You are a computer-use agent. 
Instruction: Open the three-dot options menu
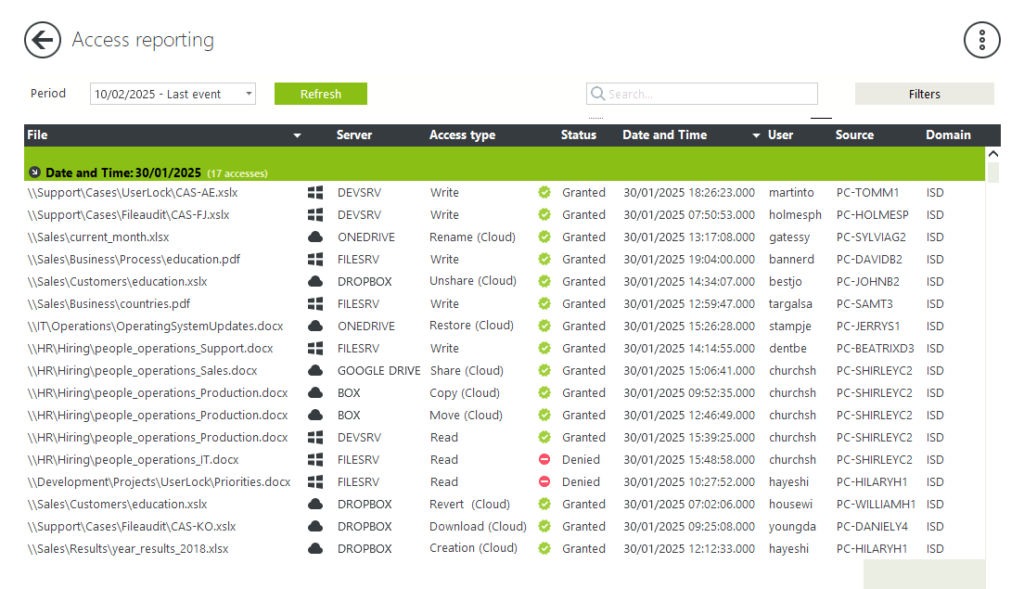pos(981,40)
